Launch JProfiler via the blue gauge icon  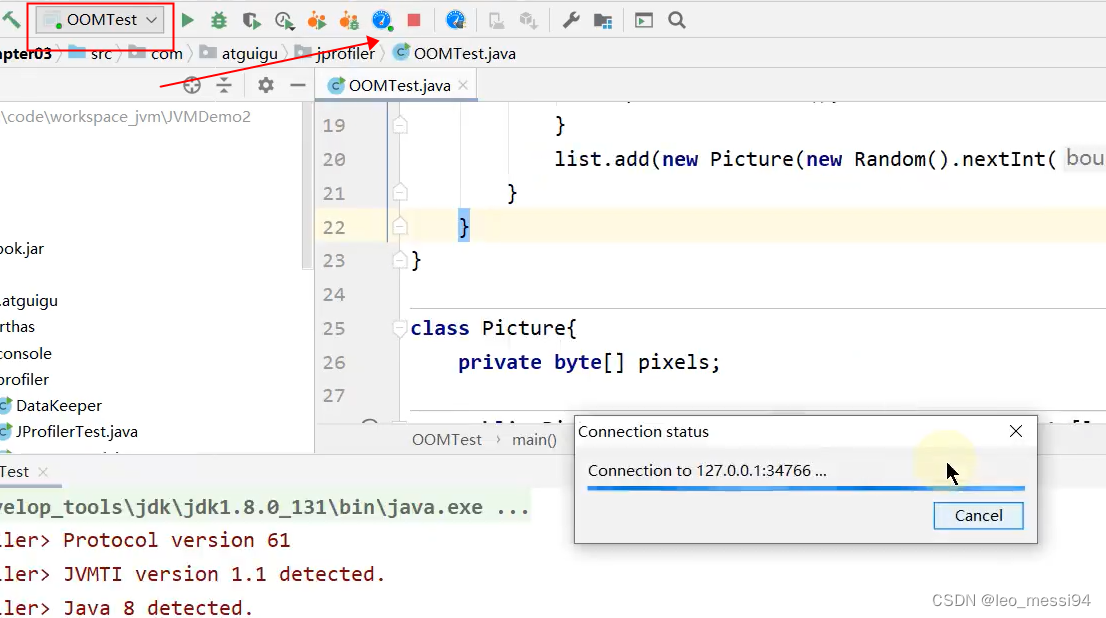click(x=382, y=20)
